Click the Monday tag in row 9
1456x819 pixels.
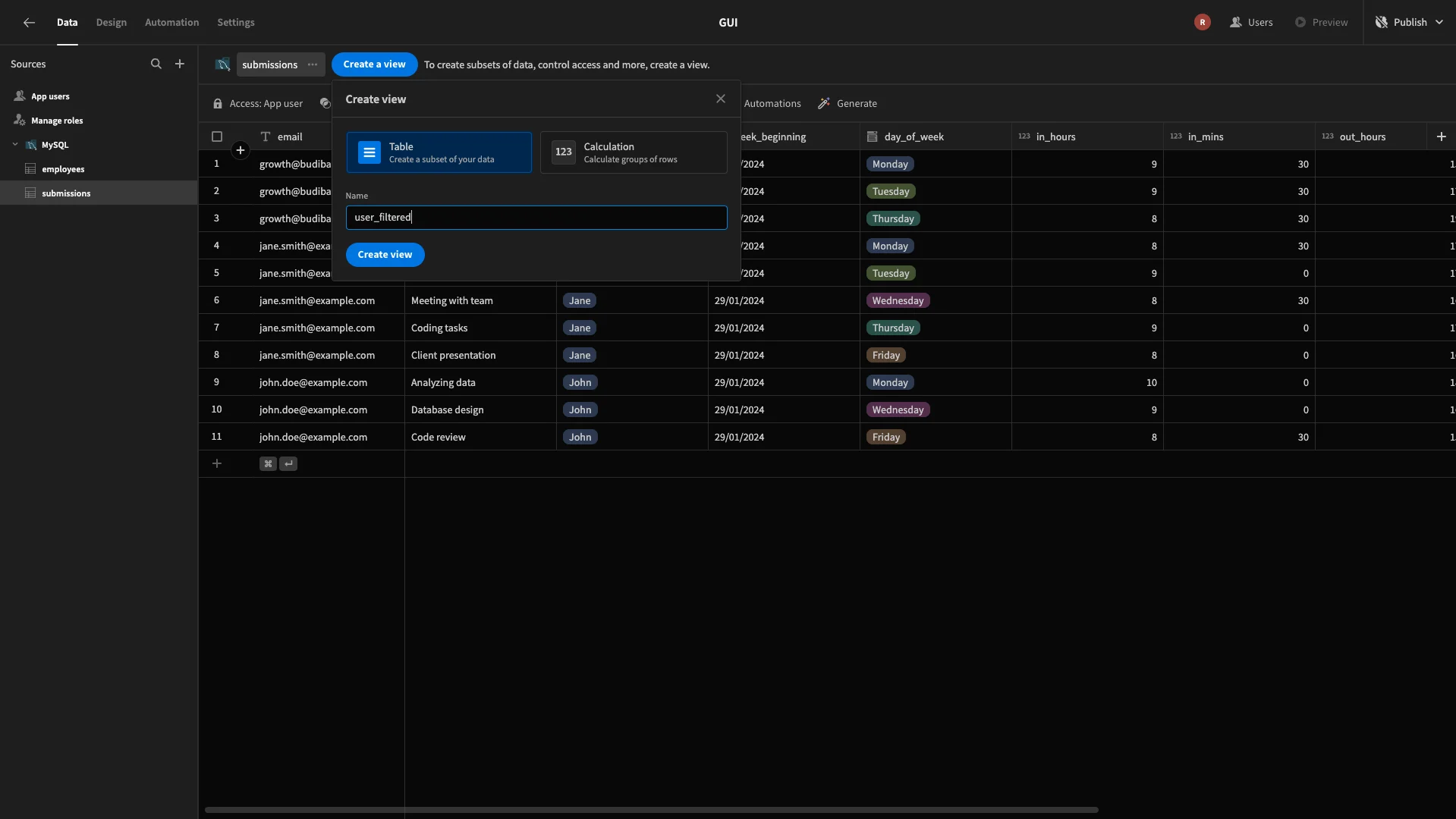pyautogui.click(x=890, y=383)
